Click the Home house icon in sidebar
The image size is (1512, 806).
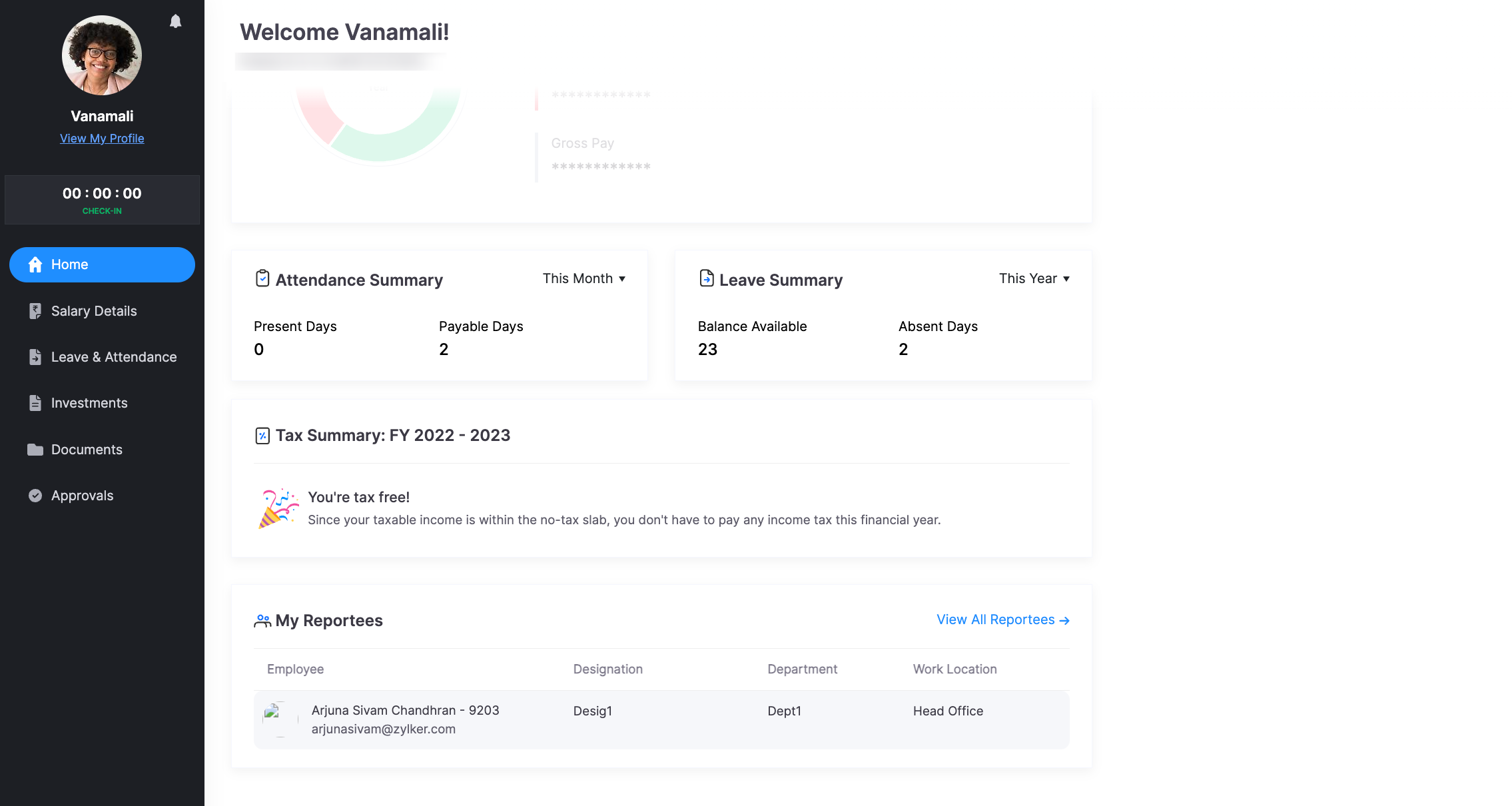[35, 264]
